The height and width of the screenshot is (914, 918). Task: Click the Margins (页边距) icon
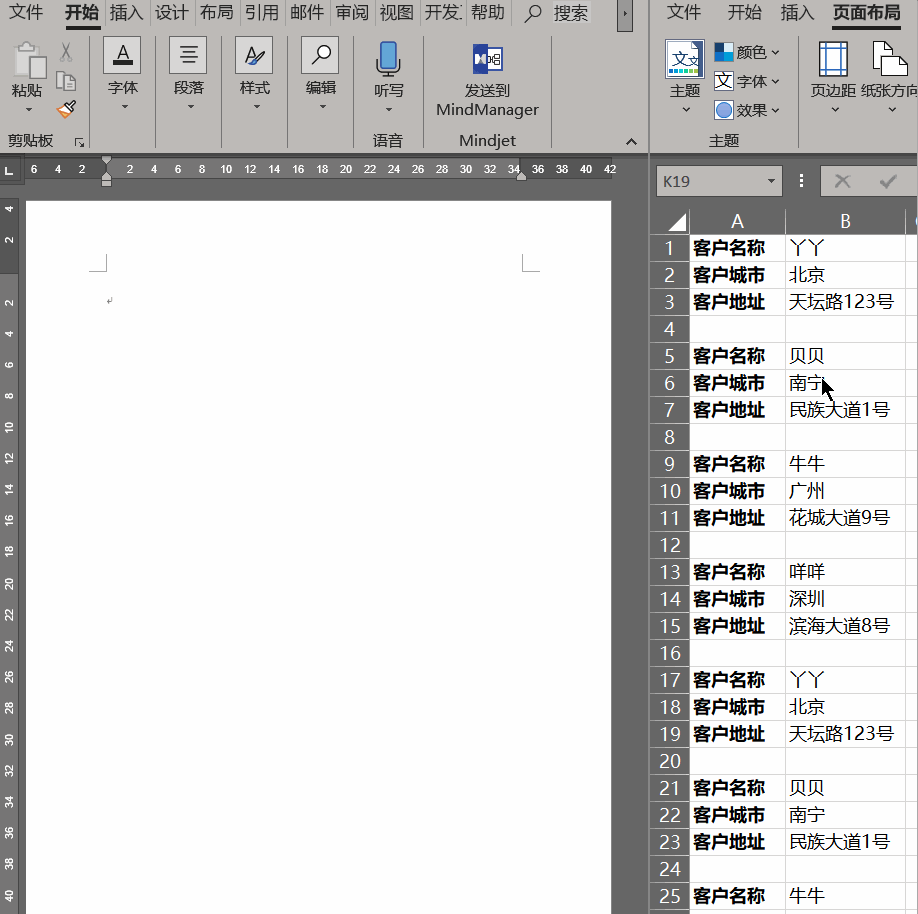point(833,59)
